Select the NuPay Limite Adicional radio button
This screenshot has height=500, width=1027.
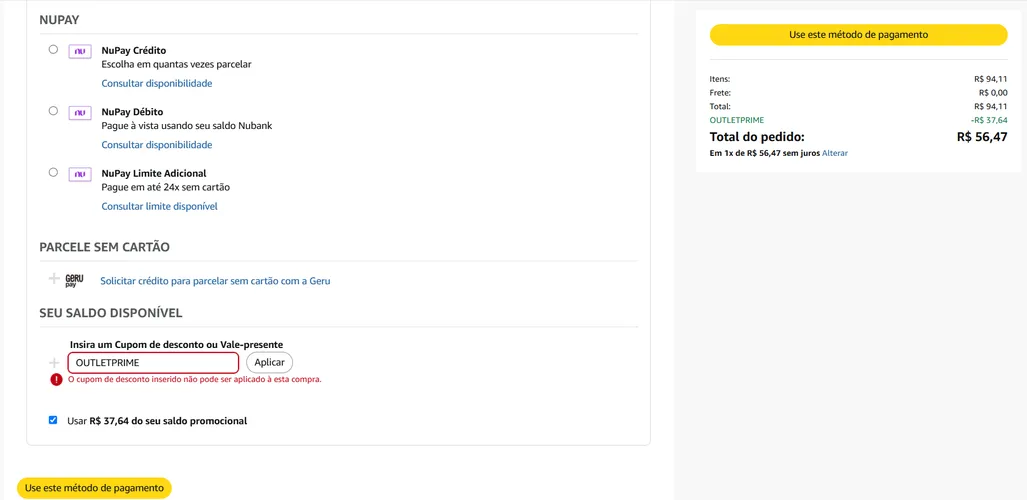pyautogui.click(x=53, y=172)
